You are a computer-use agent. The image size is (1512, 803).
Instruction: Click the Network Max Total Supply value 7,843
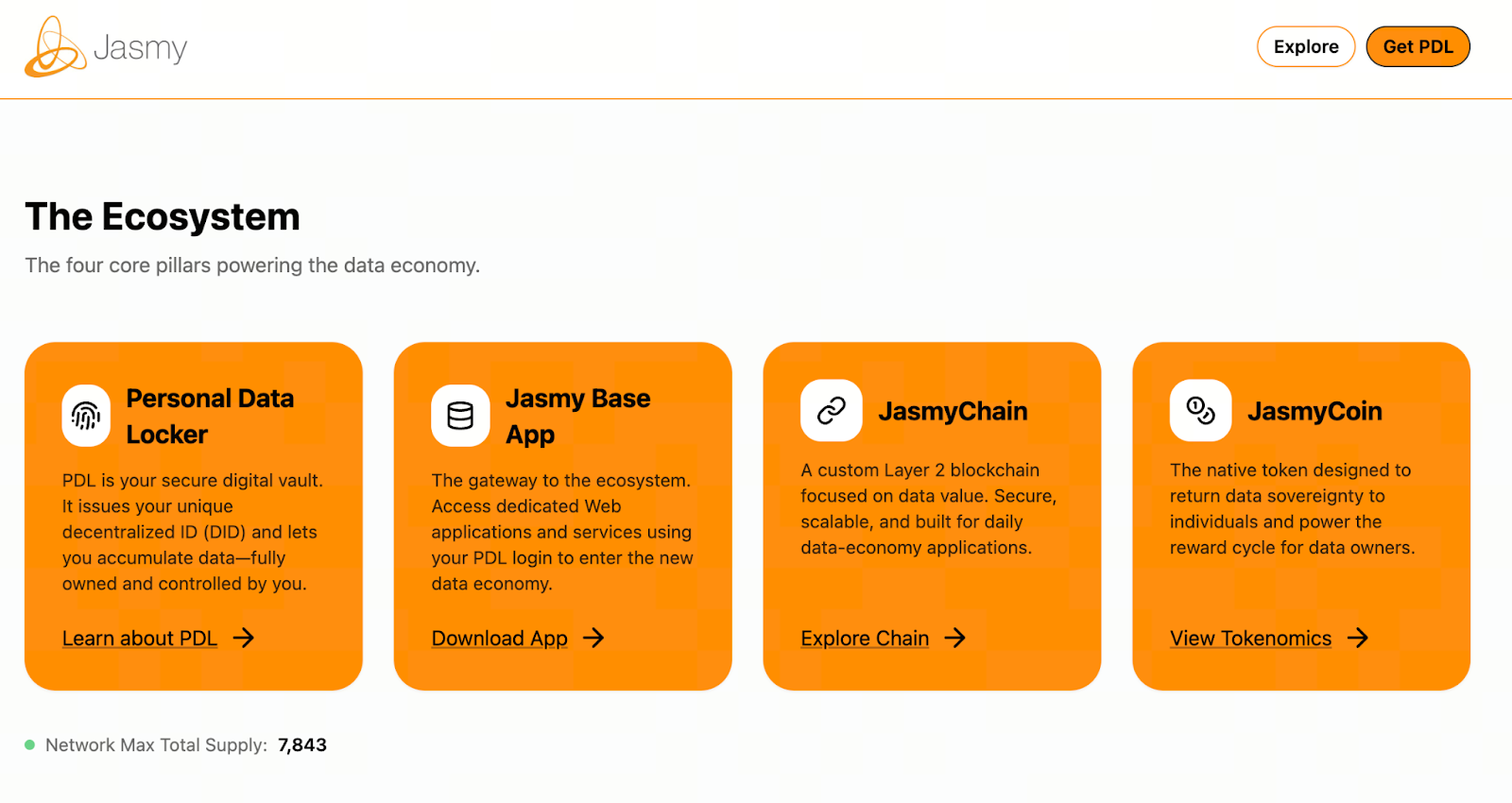click(x=302, y=745)
